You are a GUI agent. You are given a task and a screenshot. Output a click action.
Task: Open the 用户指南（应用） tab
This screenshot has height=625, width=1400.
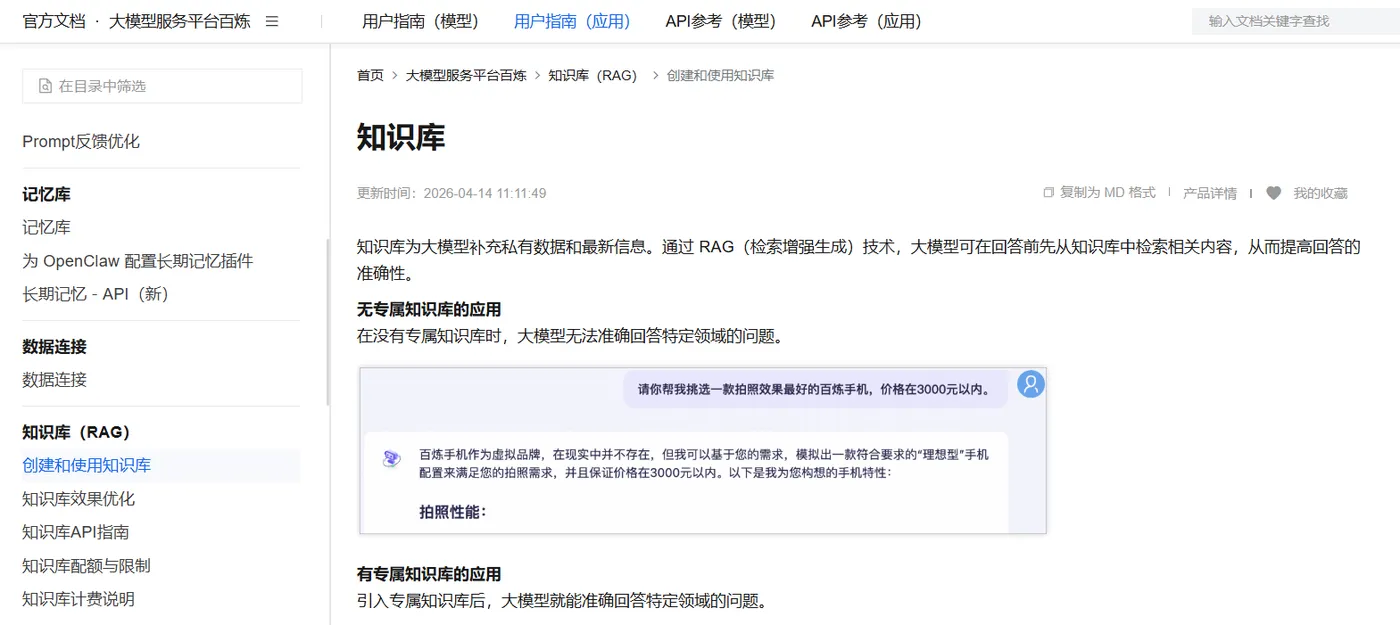point(572,21)
